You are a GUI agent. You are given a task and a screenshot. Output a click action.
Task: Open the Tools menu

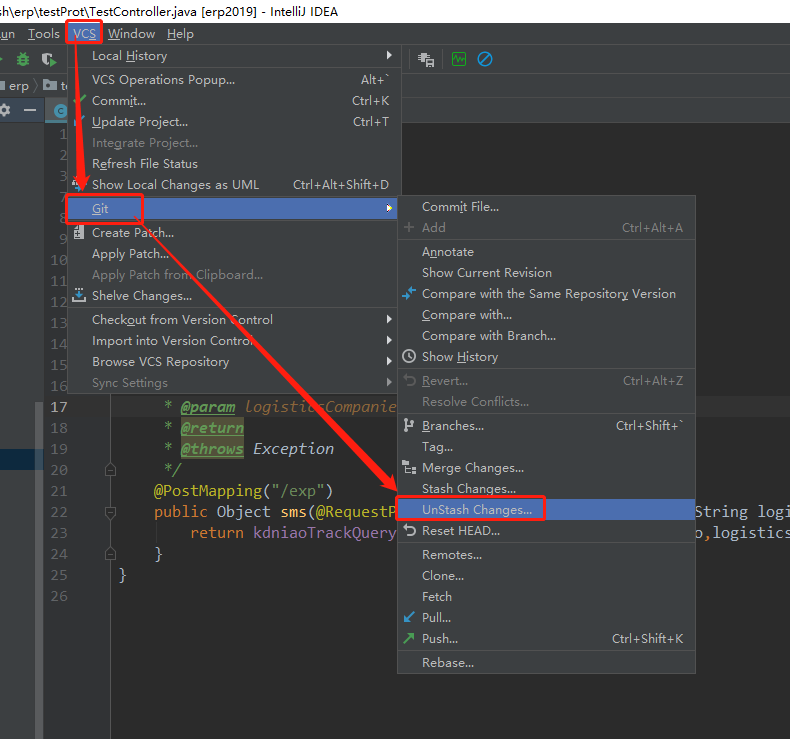coord(43,34)
